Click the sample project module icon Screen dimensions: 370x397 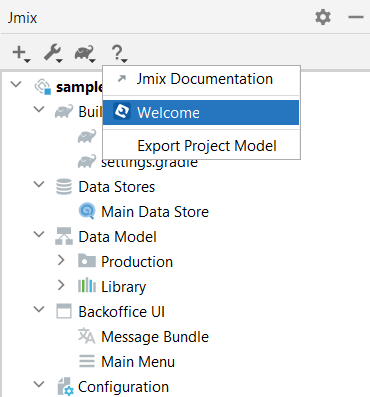click(43, 87)
